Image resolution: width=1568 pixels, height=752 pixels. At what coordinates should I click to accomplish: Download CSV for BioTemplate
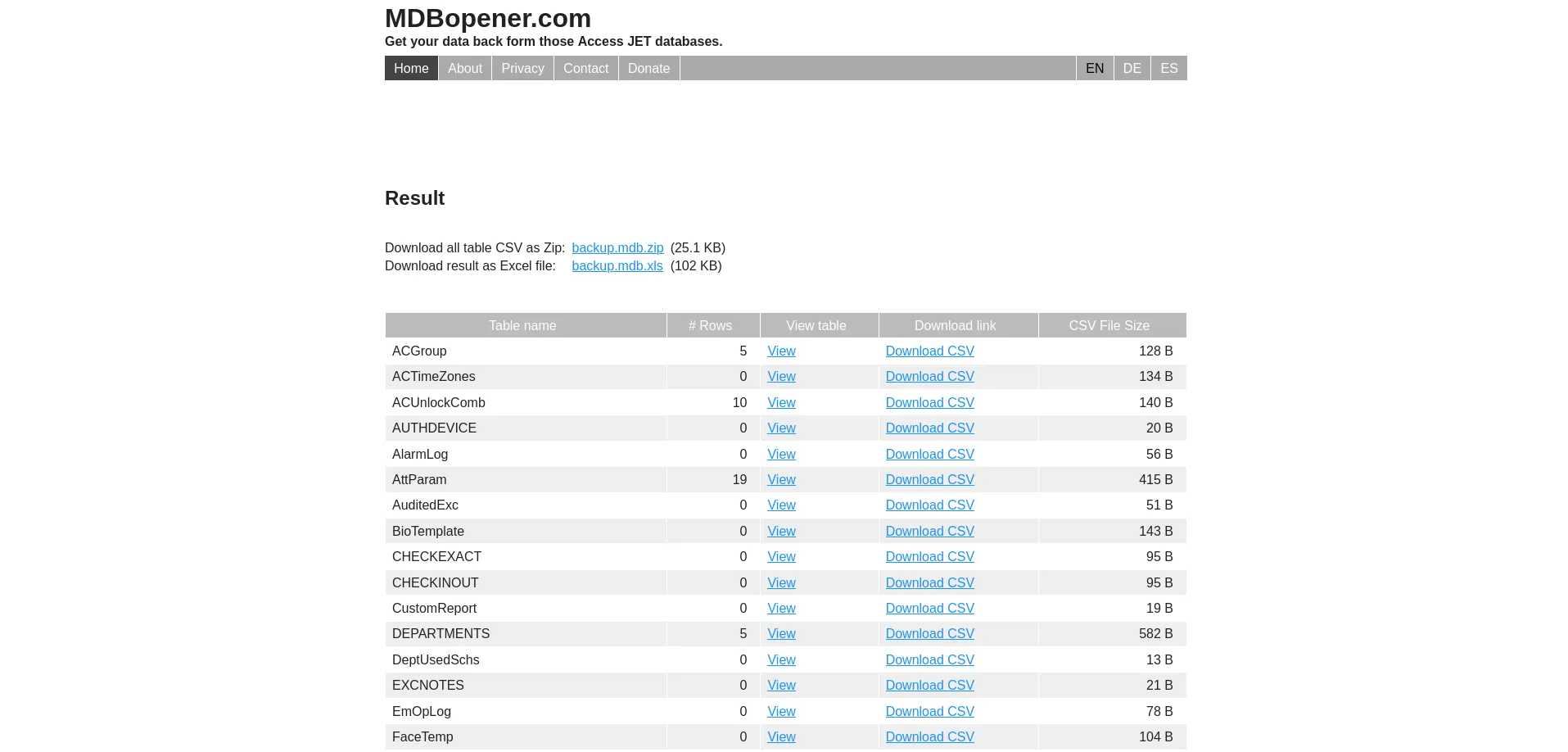[x=930, y=531]
